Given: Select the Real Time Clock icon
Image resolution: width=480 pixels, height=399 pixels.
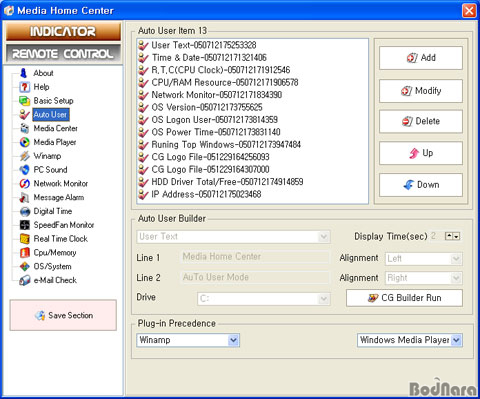Looking at the screenshot, I should click(x=24, y=239).
